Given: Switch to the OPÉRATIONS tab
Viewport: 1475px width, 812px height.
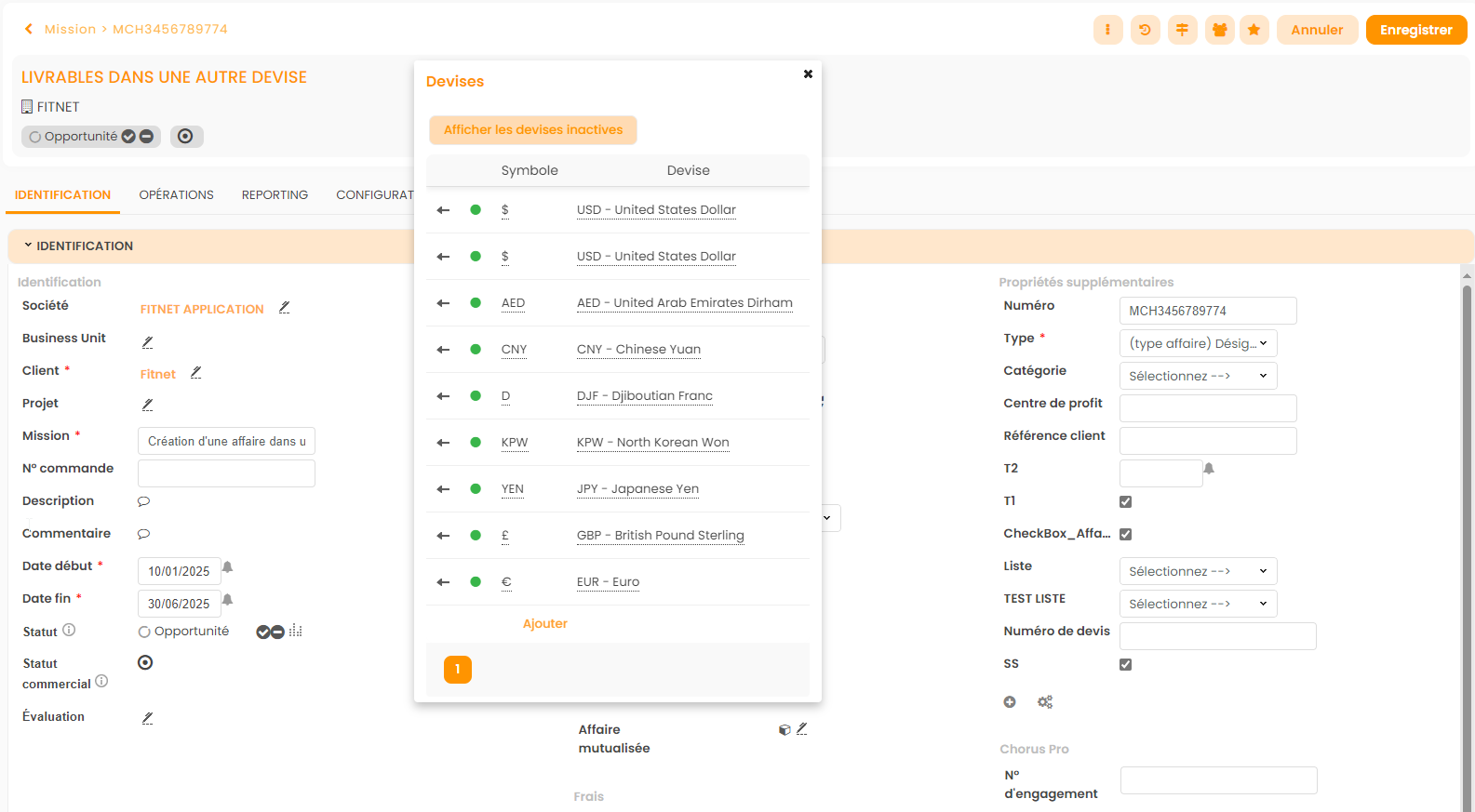Looking at the screenshot, I should pos(176,194).
